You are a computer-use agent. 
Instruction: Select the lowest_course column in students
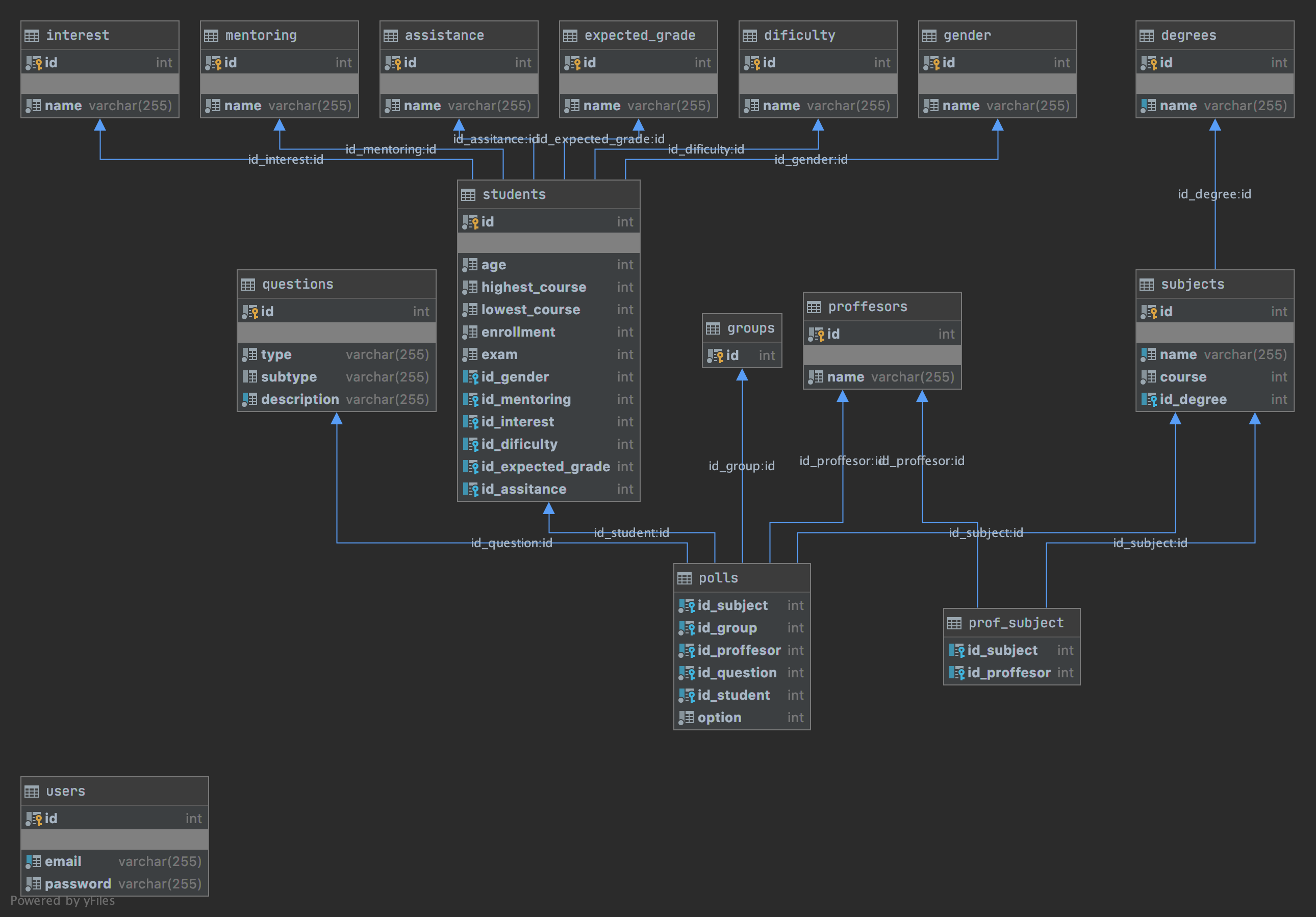click(x=548, y=310)
